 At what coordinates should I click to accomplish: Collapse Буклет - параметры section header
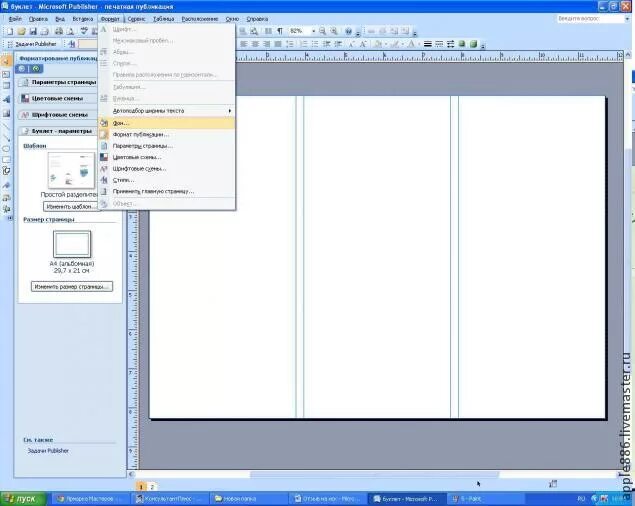tap(59, 131)
